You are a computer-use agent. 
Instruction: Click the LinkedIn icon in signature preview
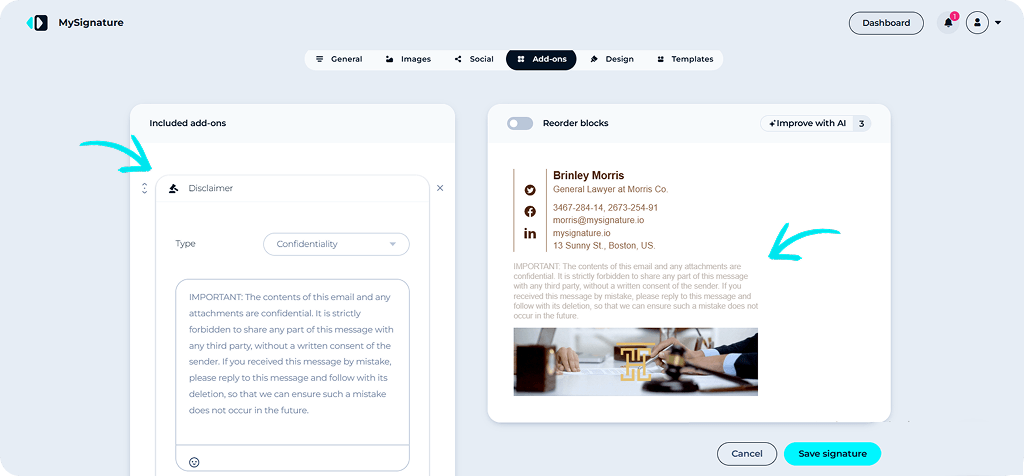tap(530, 233)
